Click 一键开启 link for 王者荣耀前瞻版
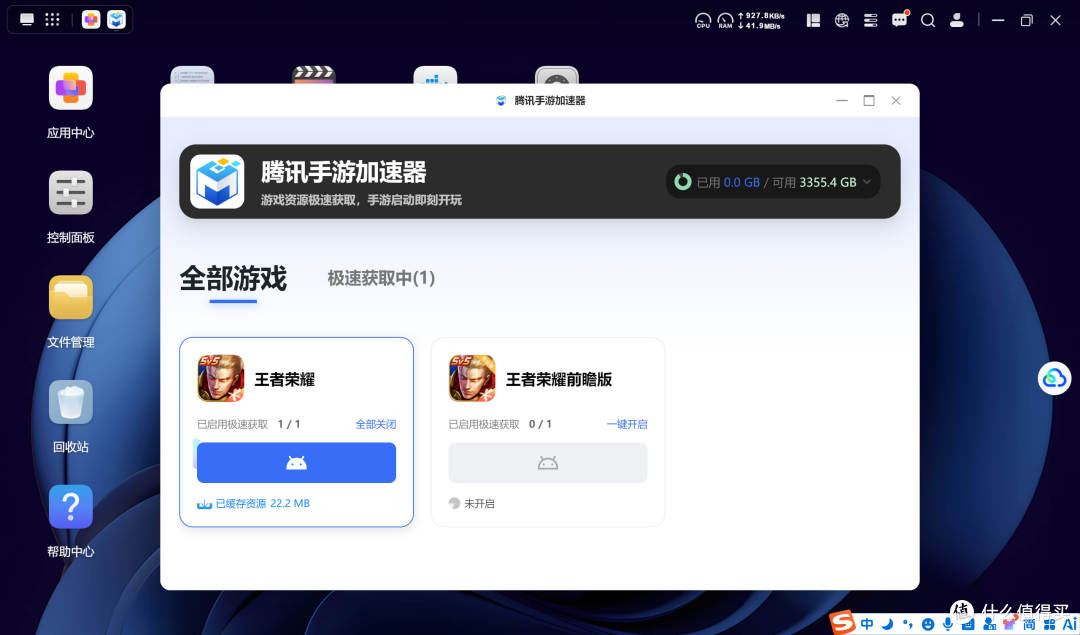 tap(627, 424)
